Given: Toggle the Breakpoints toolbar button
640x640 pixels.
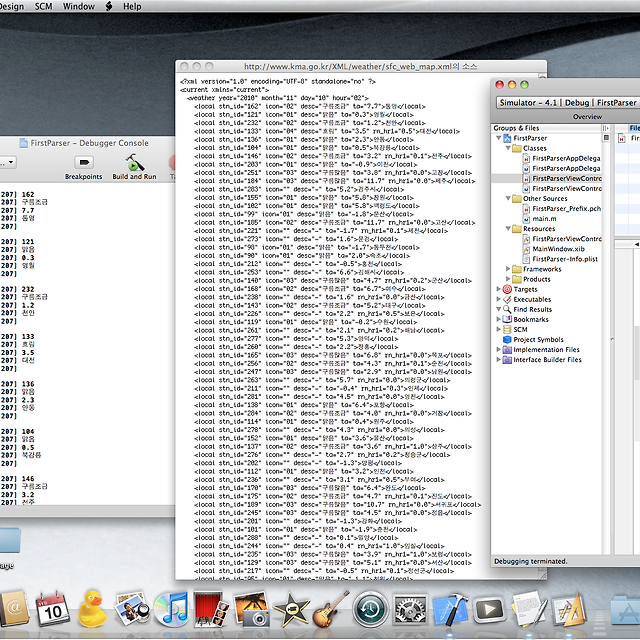Looking at the screenshot, I should (x=83, y=162).
